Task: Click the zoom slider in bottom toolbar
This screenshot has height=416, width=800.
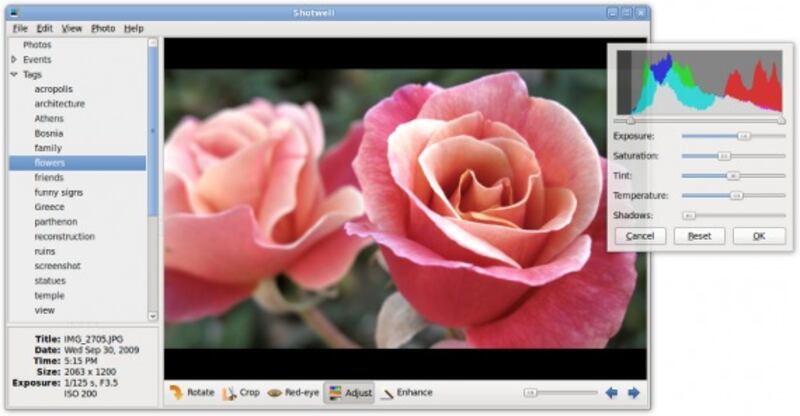Action: click(560, 393)
